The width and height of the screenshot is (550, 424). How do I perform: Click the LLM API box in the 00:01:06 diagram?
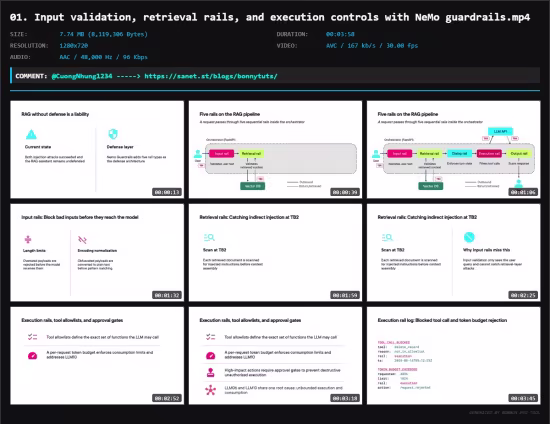500,132
